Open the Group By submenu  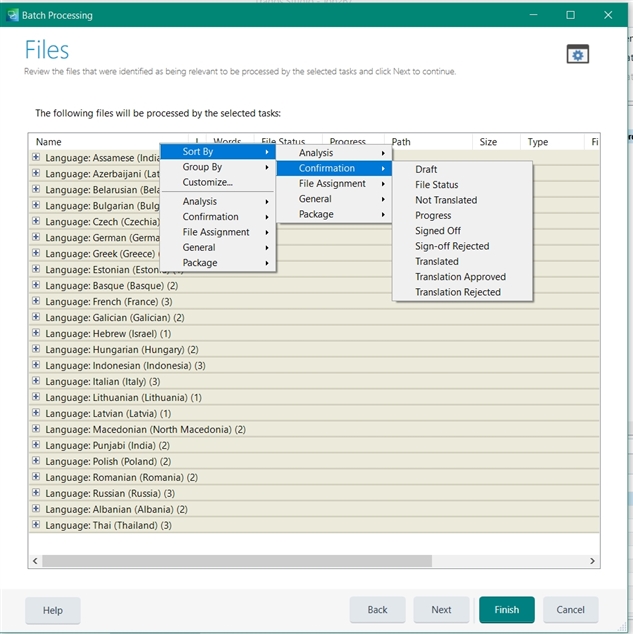pos(218,167)
